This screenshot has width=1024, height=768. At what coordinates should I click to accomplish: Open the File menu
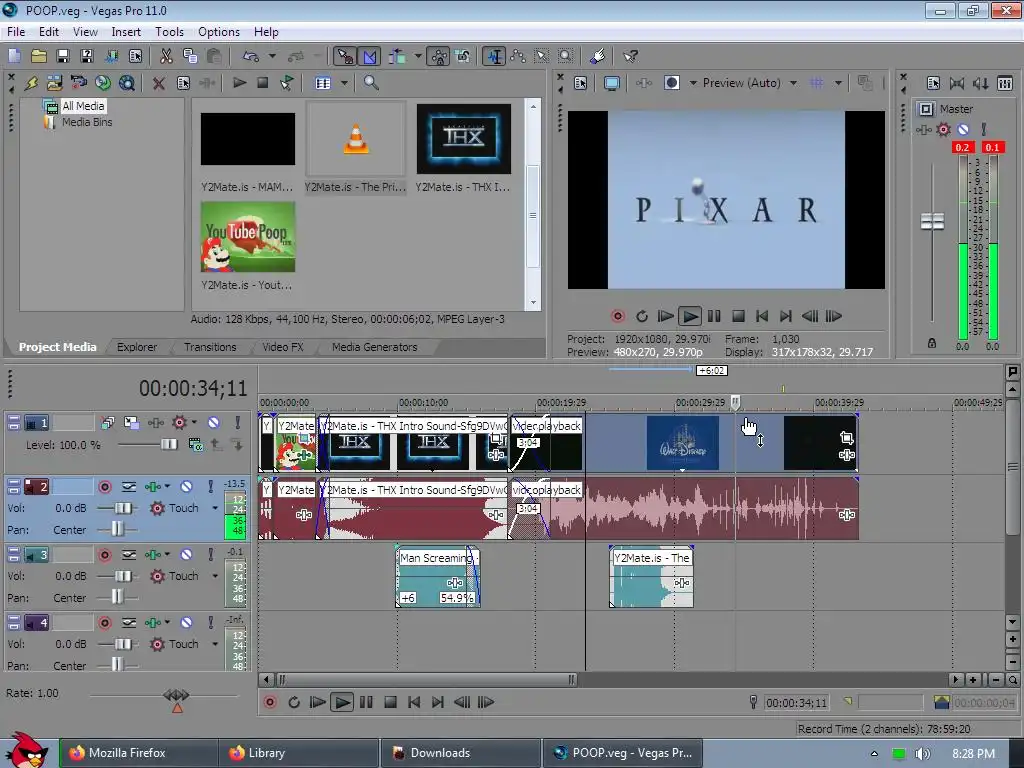16,32
